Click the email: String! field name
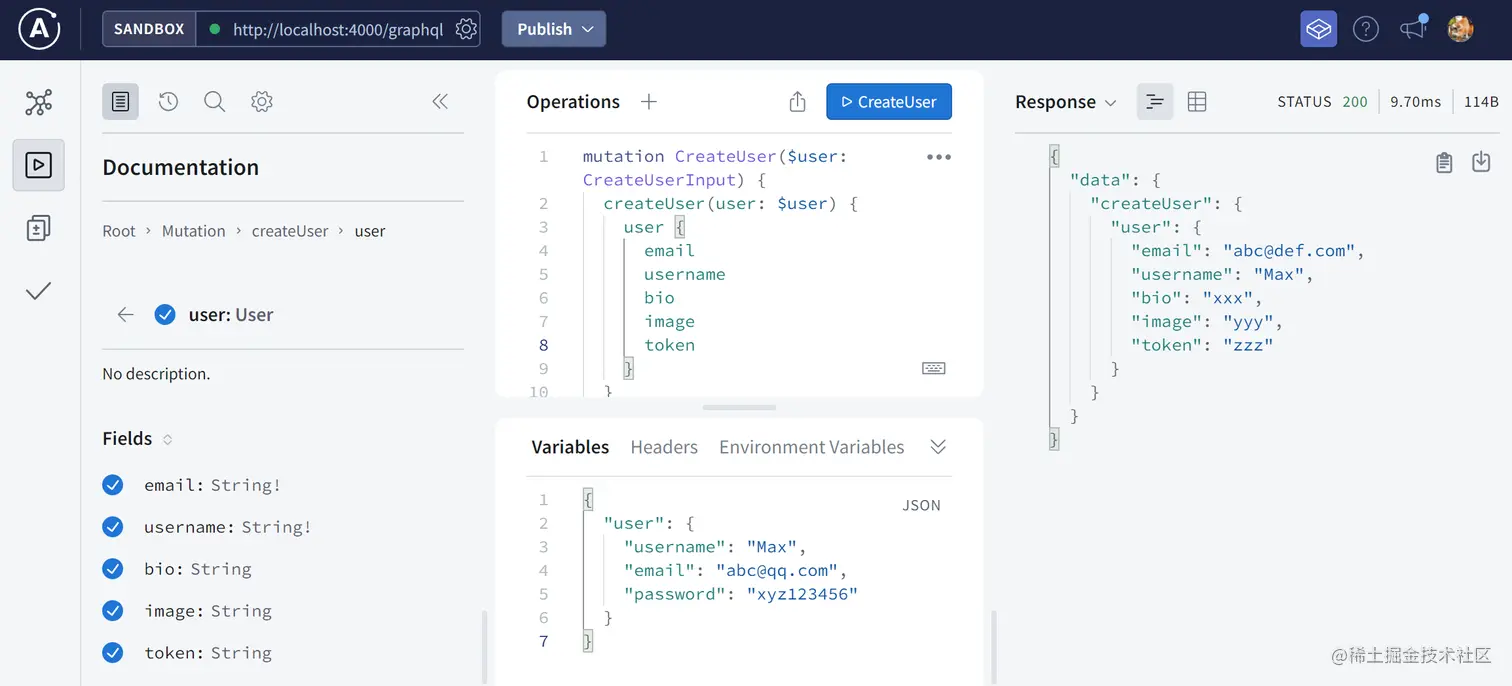Viewport: 1512px width, 686px height. point(212,485)
